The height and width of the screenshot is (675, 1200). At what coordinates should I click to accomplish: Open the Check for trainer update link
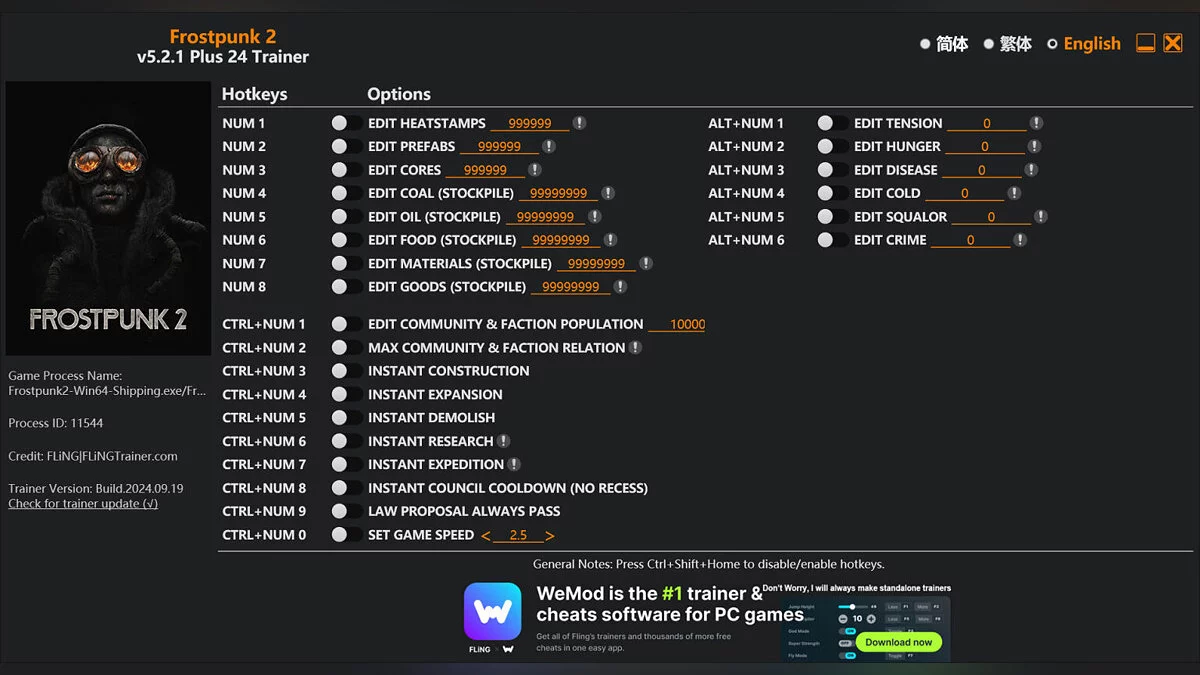(83, 504)
